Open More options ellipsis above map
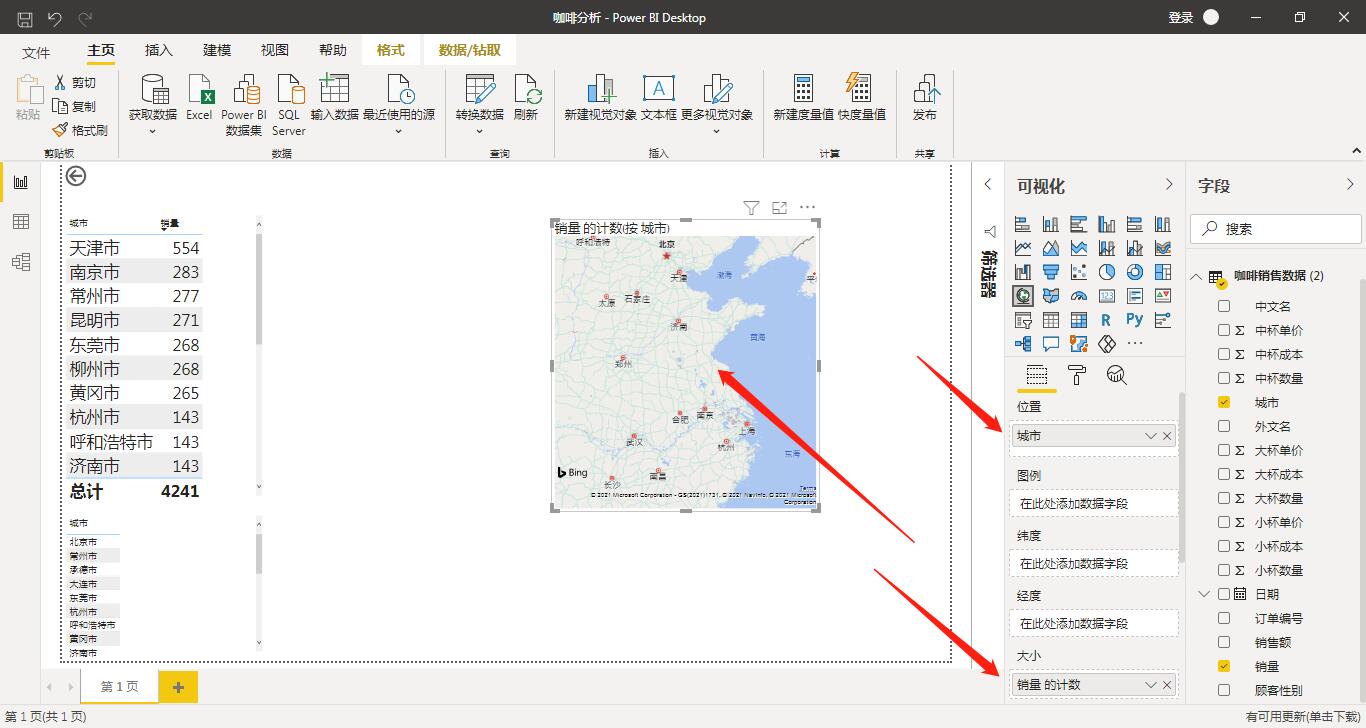 [808, 208]
